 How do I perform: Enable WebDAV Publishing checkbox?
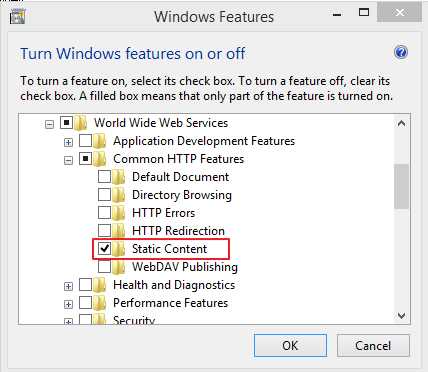(104, 266)
